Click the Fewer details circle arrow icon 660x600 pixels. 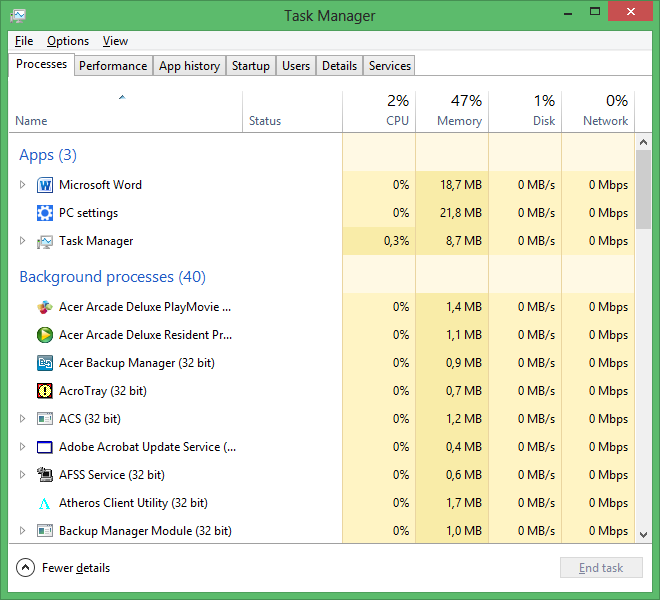click(x=25, y=568)
